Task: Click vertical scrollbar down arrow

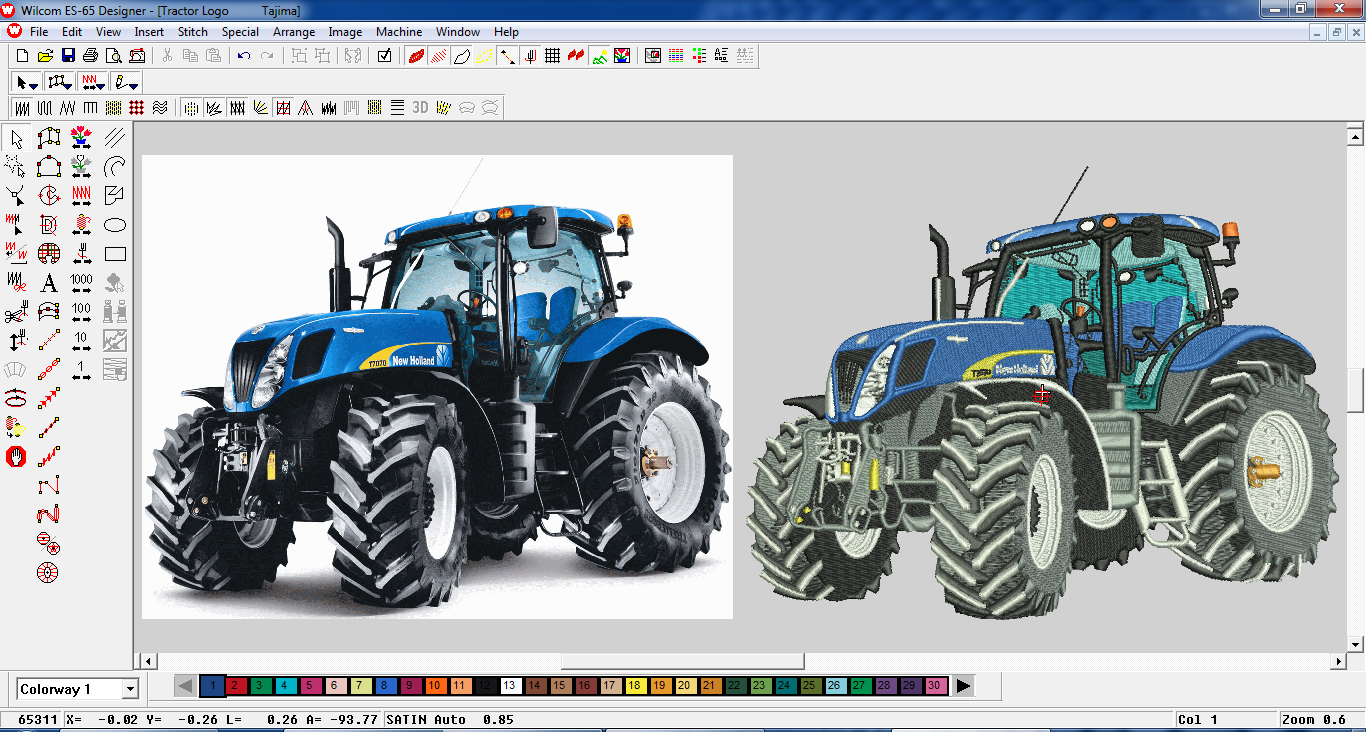Action: coord(1356,645)
